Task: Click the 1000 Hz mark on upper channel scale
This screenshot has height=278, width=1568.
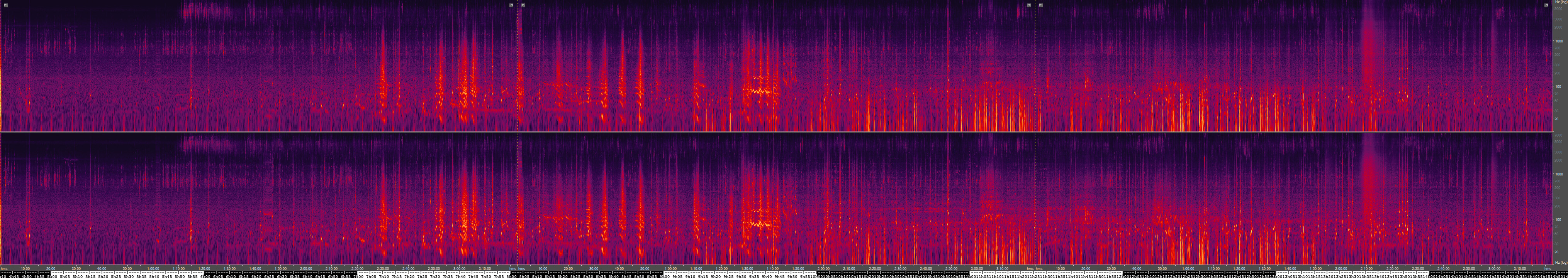Action: [x=1558, y=41]
